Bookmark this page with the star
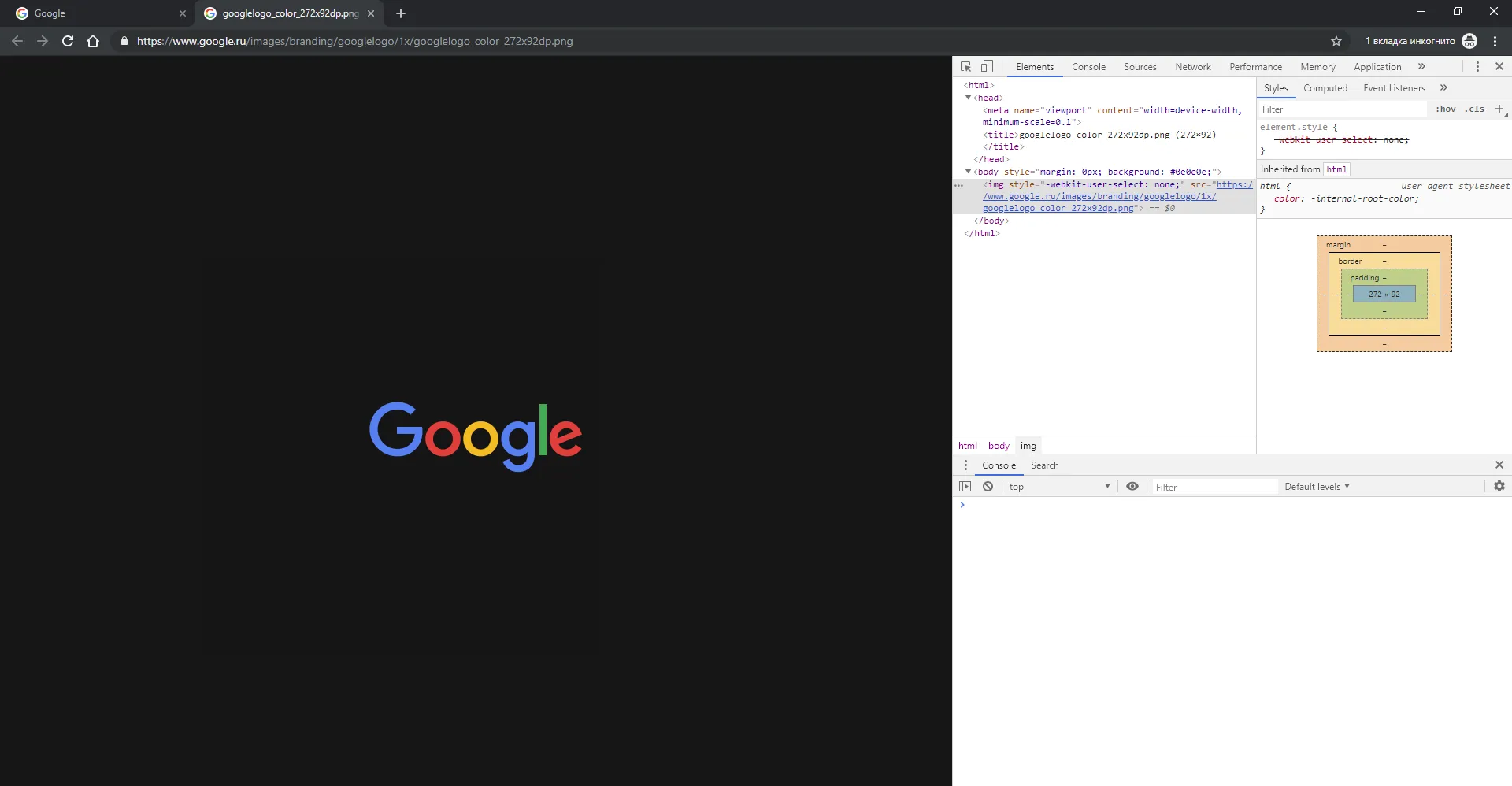This screenshot has width=1512, height=786. pyautogui.click(x=1336, y=41)
